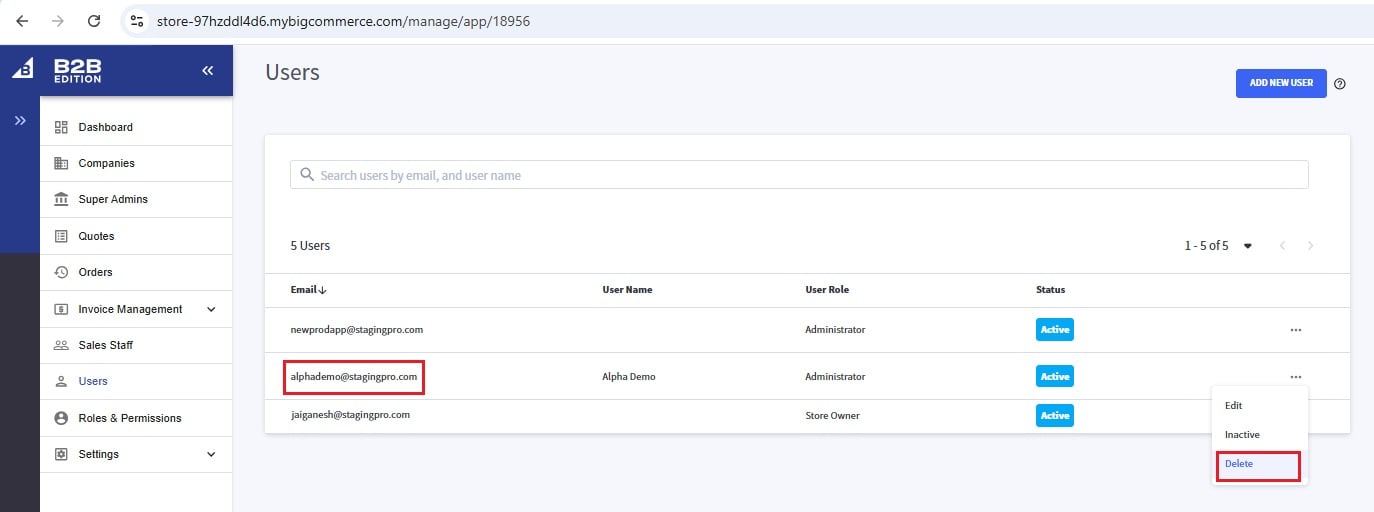Click the help question mark icon

click(1340, 84)
